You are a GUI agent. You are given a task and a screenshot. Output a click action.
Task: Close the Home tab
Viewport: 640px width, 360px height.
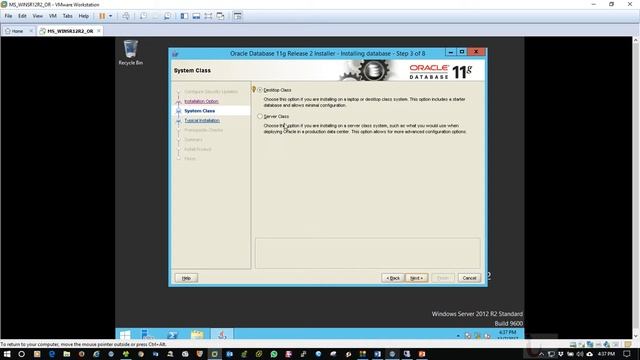tap(31, 31)
